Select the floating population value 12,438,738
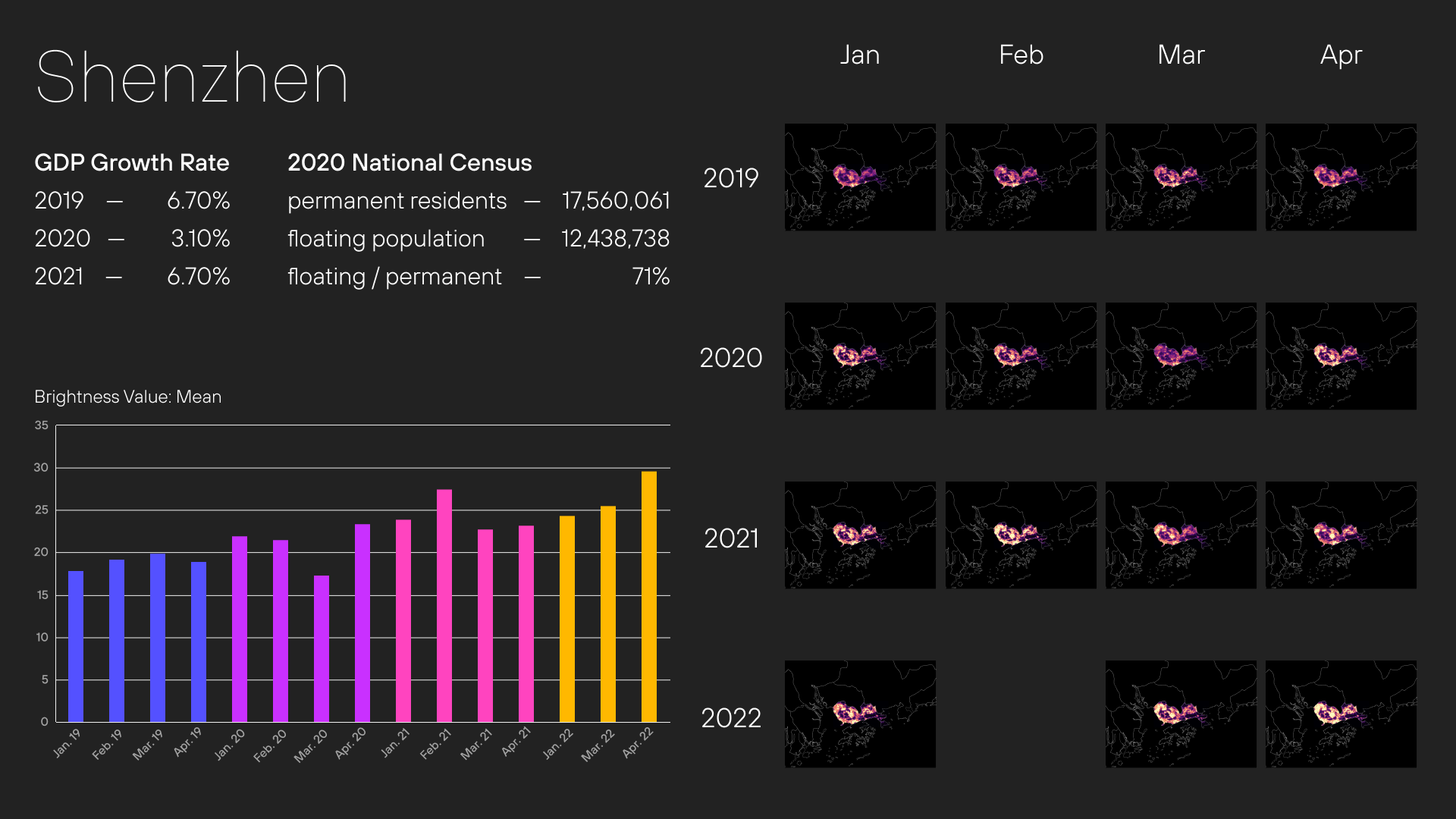The image size is (1456, 819). click(x=615, y=239)
